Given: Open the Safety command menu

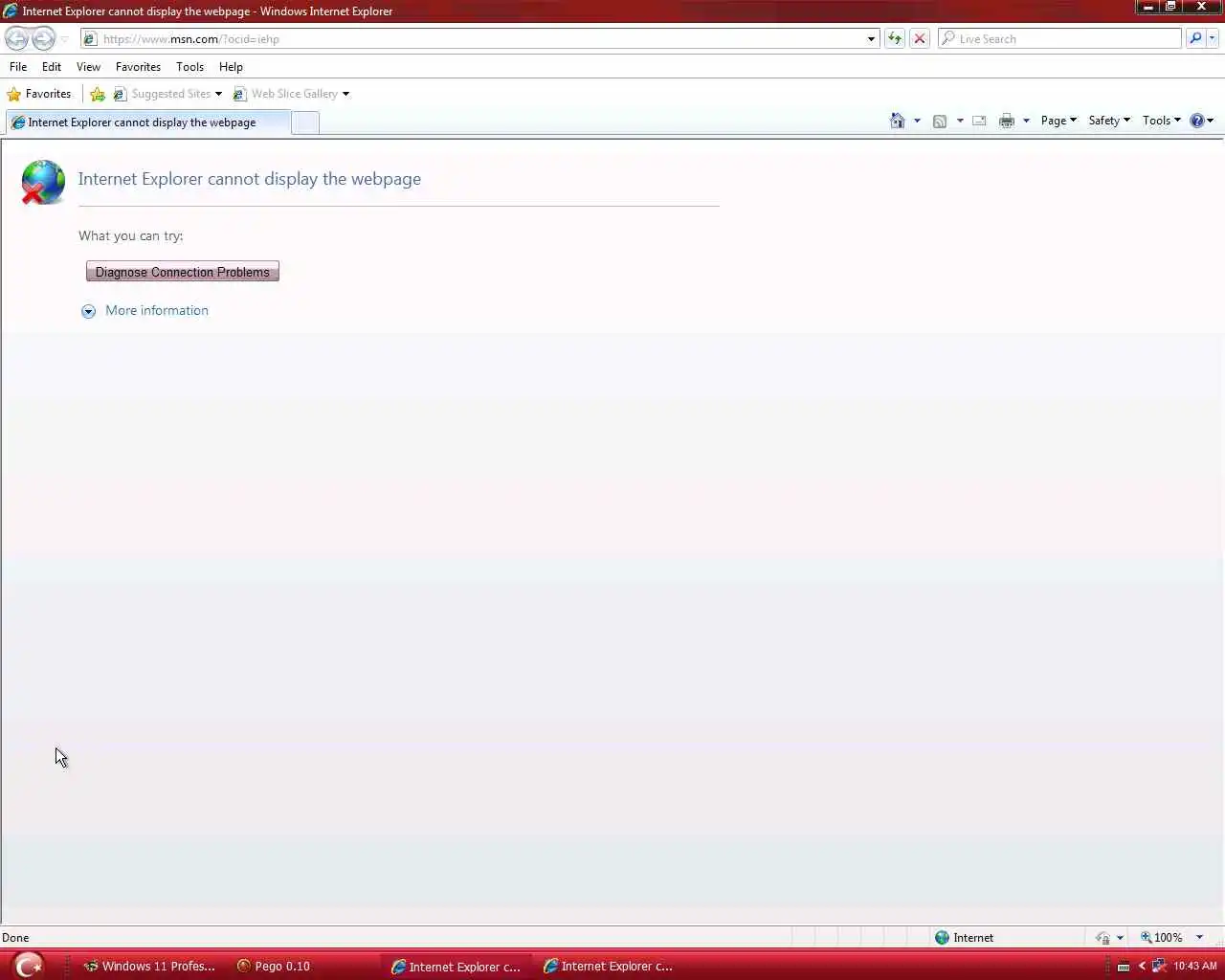Looking at the screenshot, I should [x=1109, y=121].
